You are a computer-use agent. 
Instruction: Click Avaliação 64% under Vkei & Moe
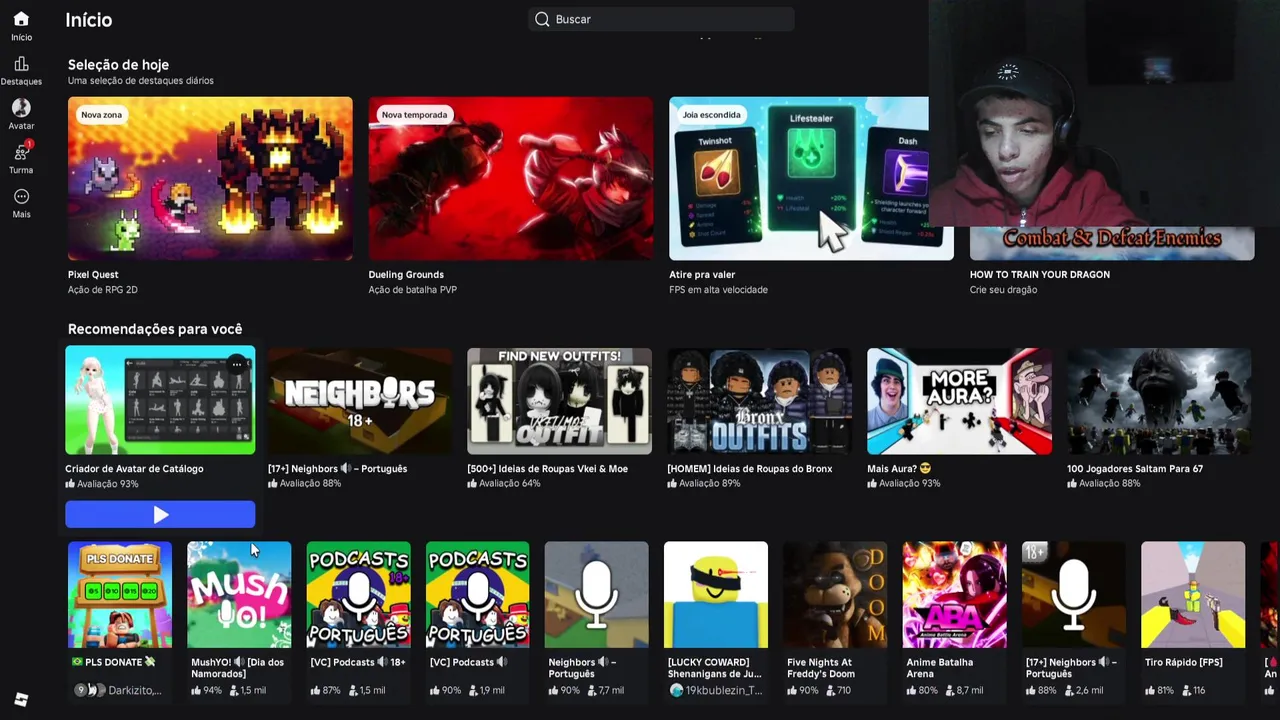504,484
